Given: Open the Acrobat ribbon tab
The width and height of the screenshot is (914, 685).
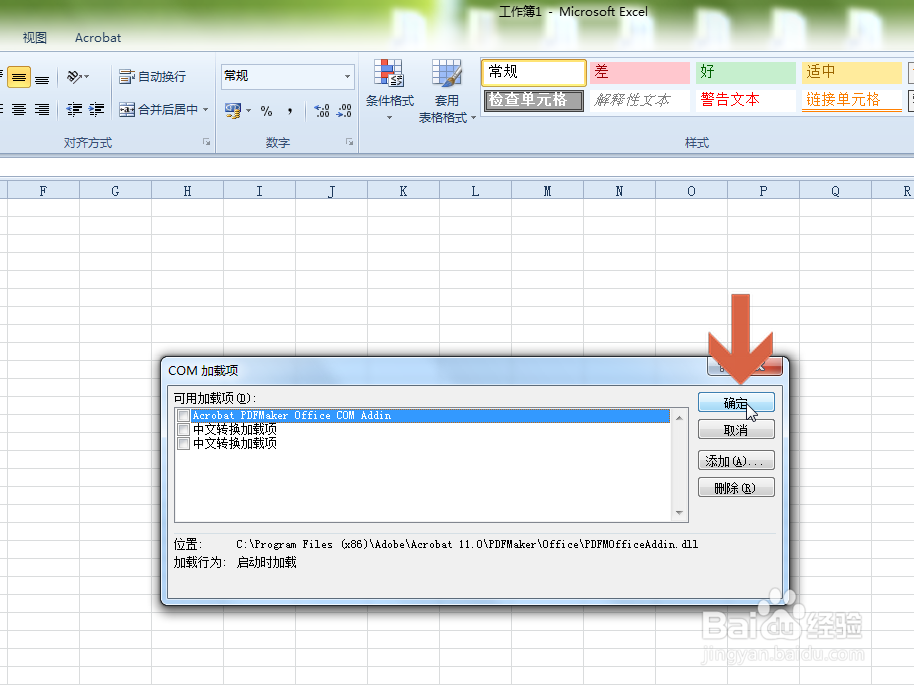Looking at the screenshot, I should (x=98, y=37).
